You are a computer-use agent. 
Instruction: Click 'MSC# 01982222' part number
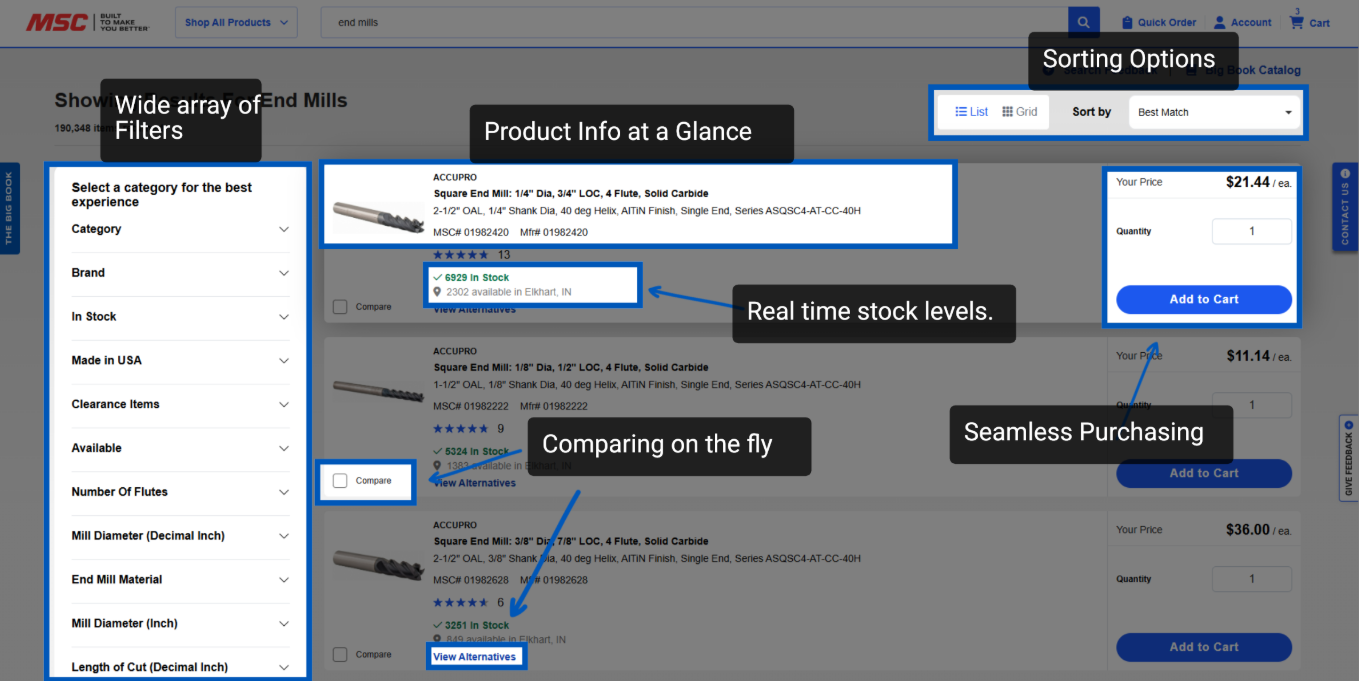point(471,406)
